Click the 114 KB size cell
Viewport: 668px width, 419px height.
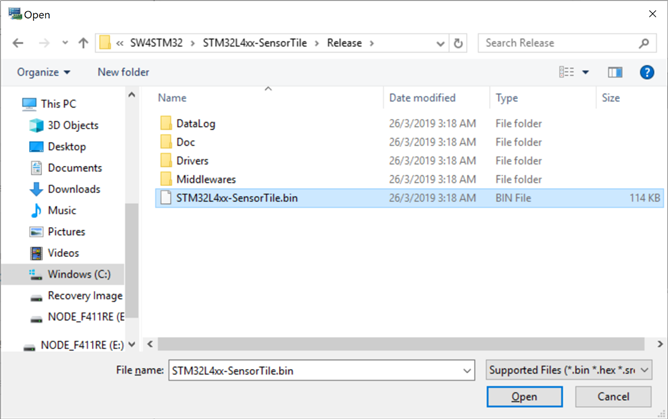point(645,198)
